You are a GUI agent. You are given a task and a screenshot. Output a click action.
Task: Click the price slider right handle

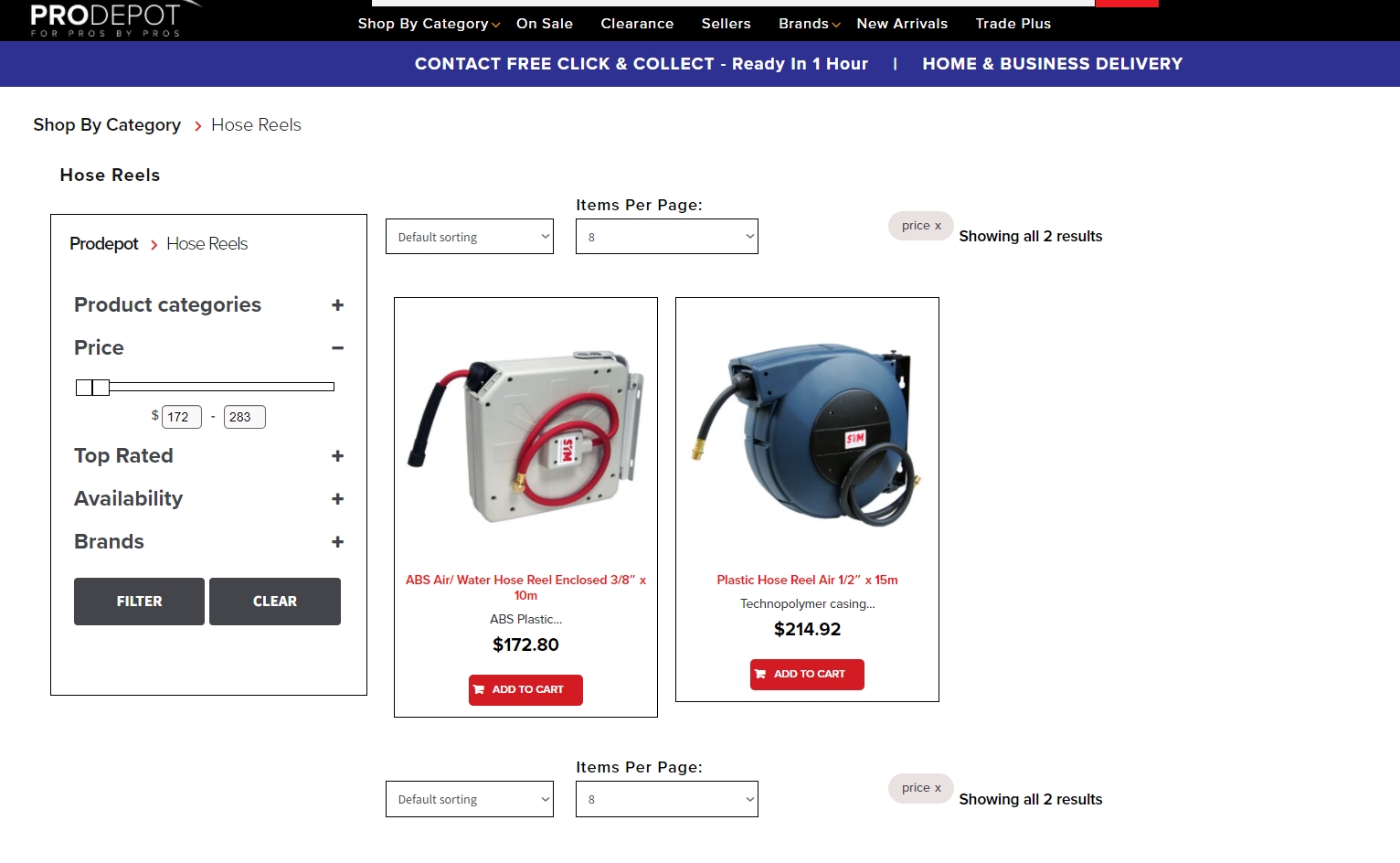pos(101,388)
